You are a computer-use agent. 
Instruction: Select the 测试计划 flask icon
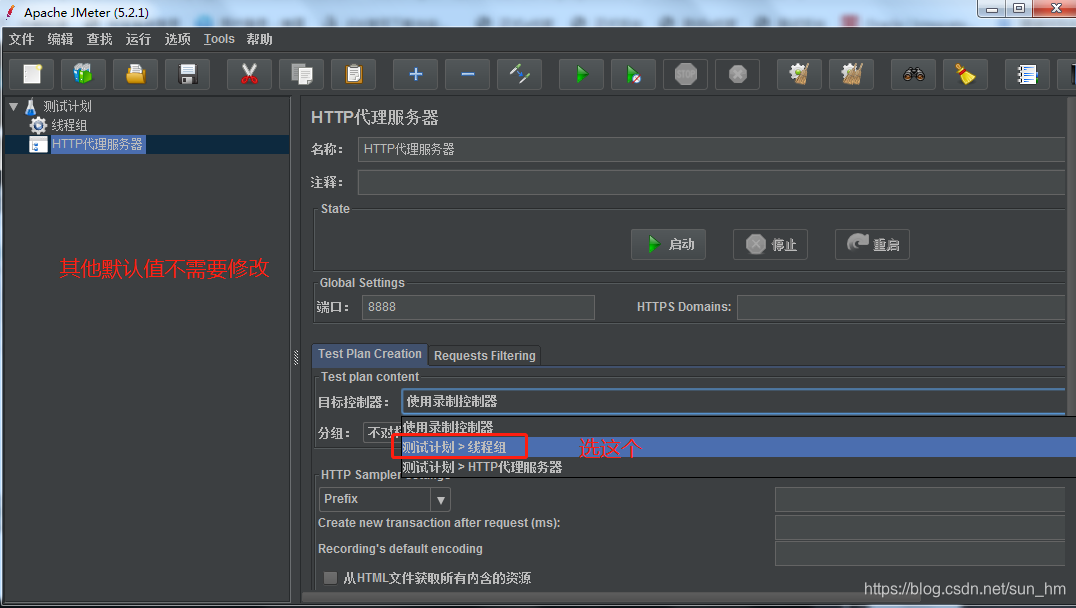(30, 106)
